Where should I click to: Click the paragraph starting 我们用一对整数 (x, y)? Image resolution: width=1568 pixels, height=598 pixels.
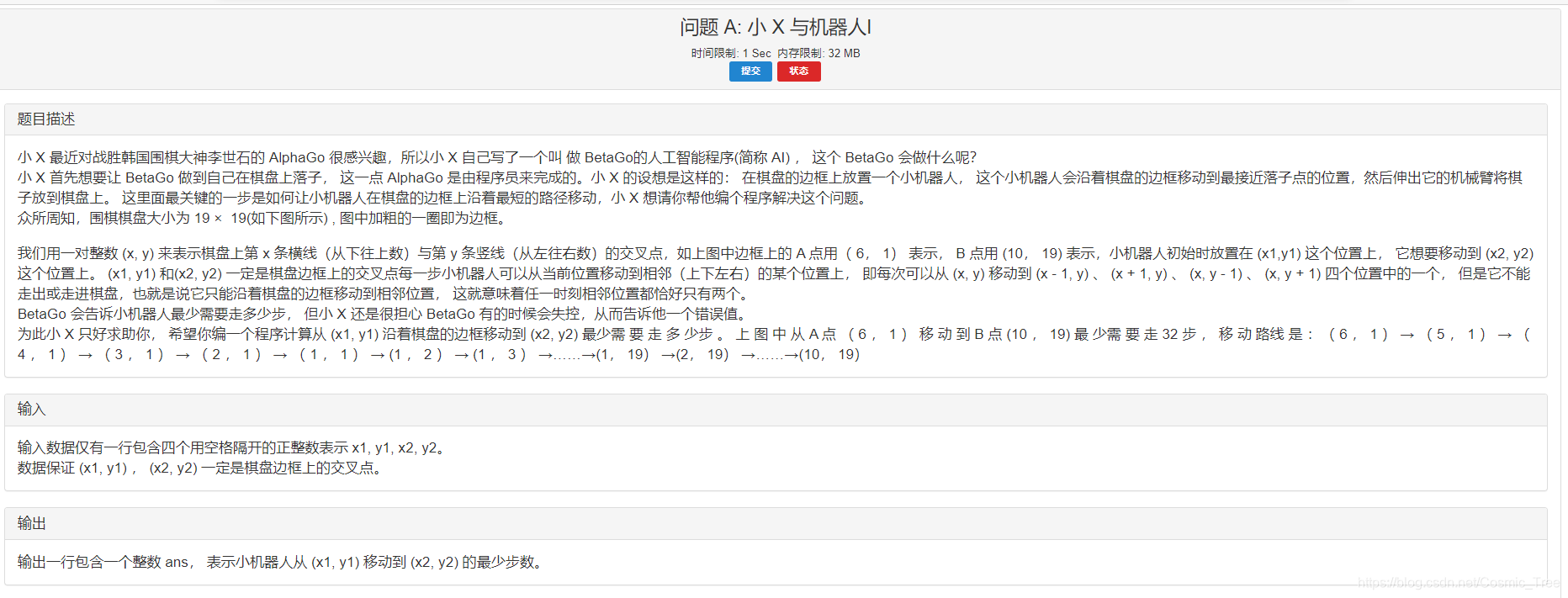776,273
